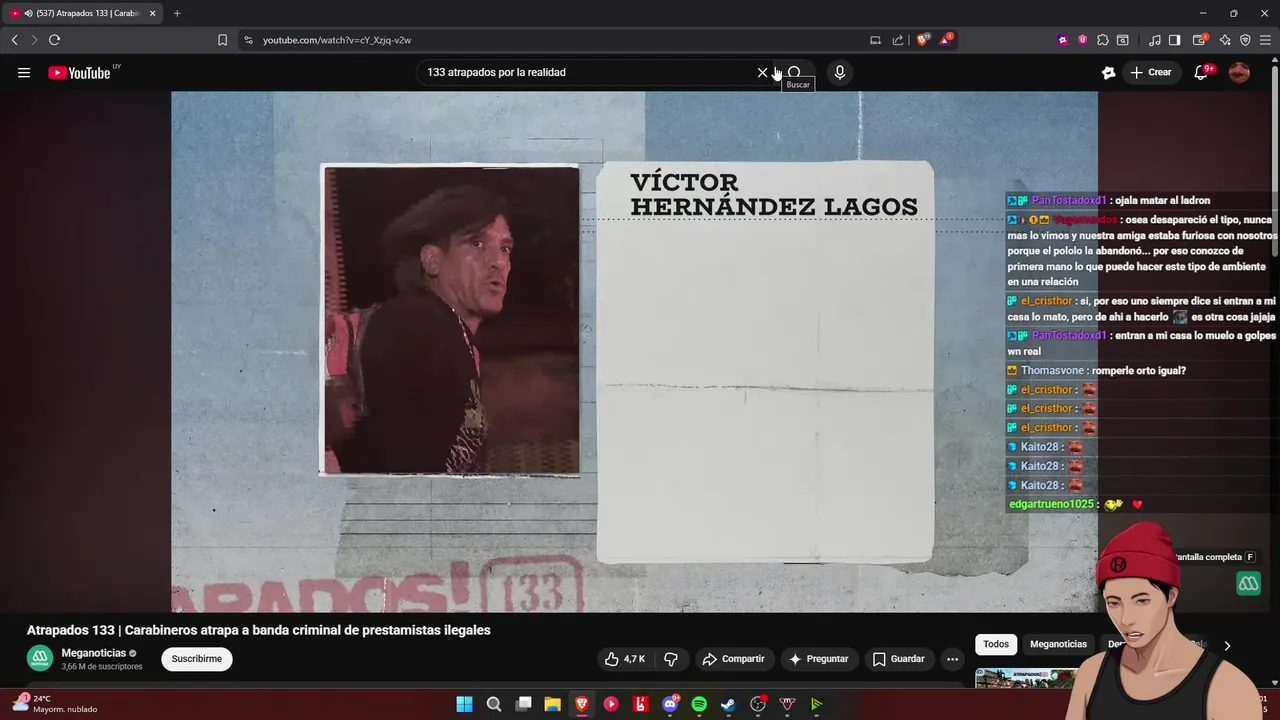Reload the current page
Viewport: 1280px width, 720px height.
54,40
